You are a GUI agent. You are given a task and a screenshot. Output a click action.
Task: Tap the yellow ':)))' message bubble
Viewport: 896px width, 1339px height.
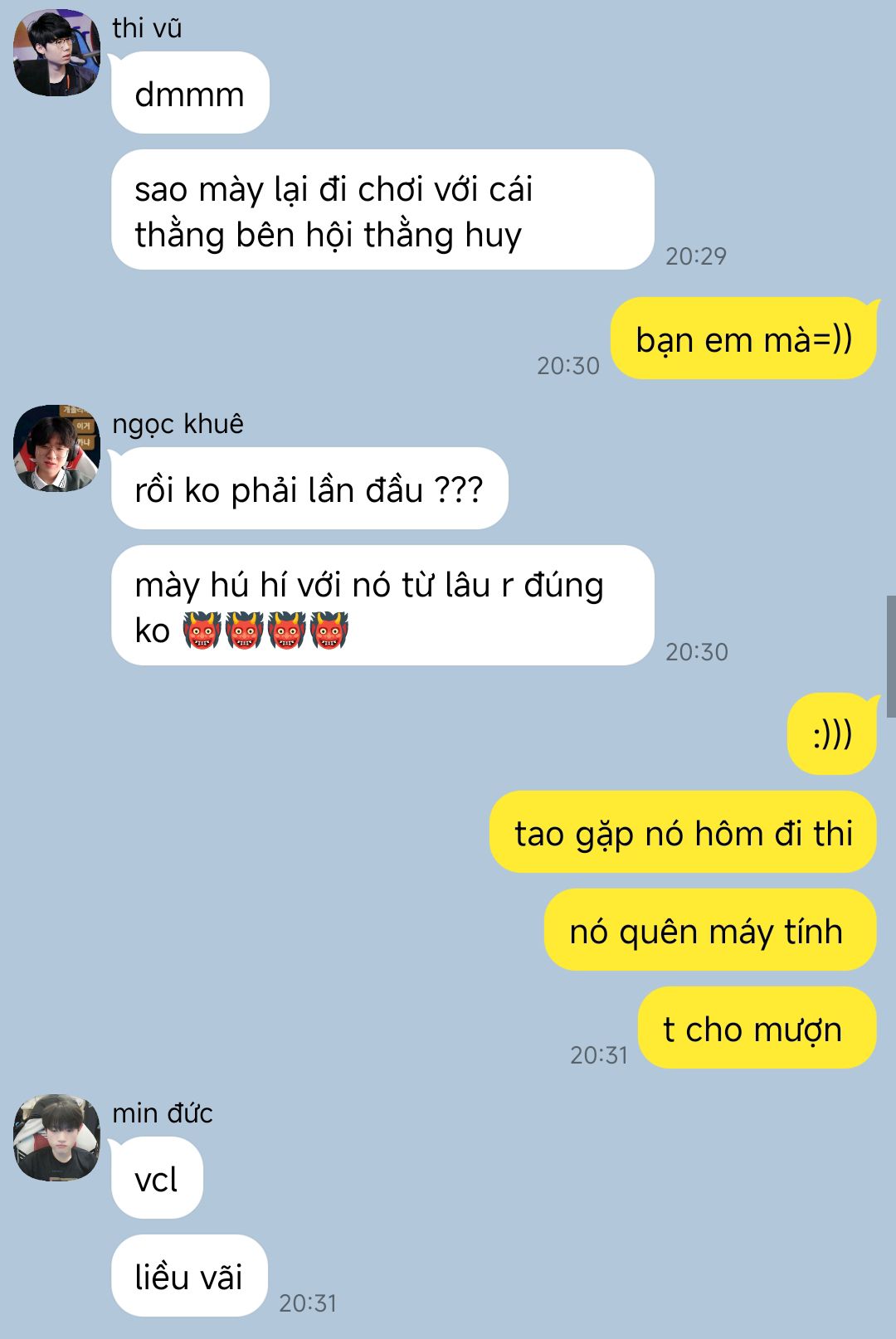(832, 734)
